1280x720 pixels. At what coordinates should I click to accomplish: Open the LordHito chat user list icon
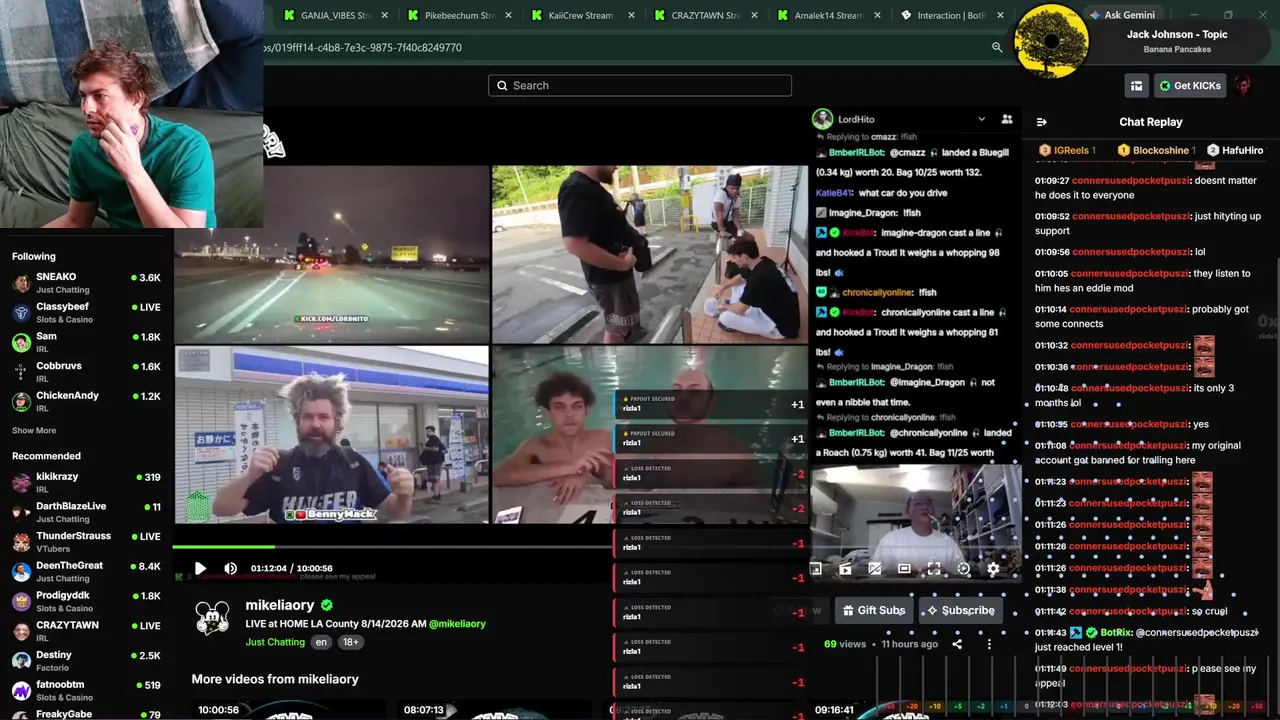point(1006,119)
